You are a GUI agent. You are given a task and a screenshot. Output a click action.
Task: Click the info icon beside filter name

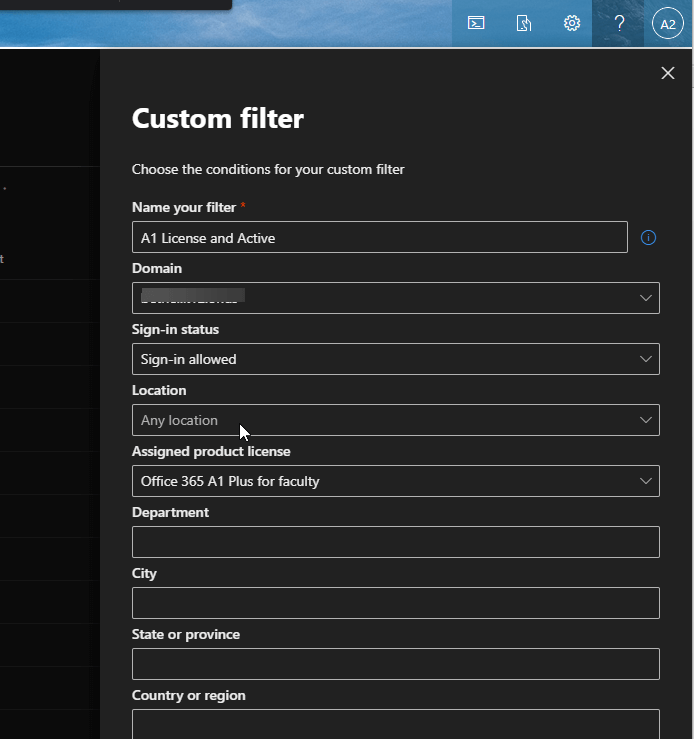click(x=648, y=238)
